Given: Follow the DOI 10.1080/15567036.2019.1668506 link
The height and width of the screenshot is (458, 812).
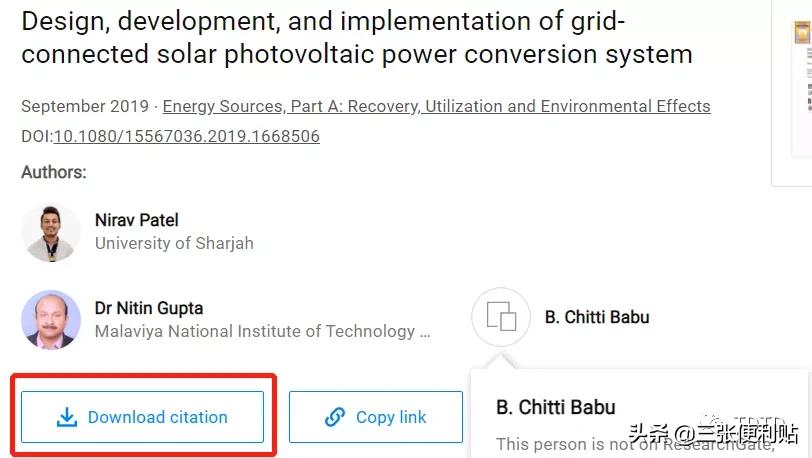Looking at the screenshot, I should tap(186, 136).
